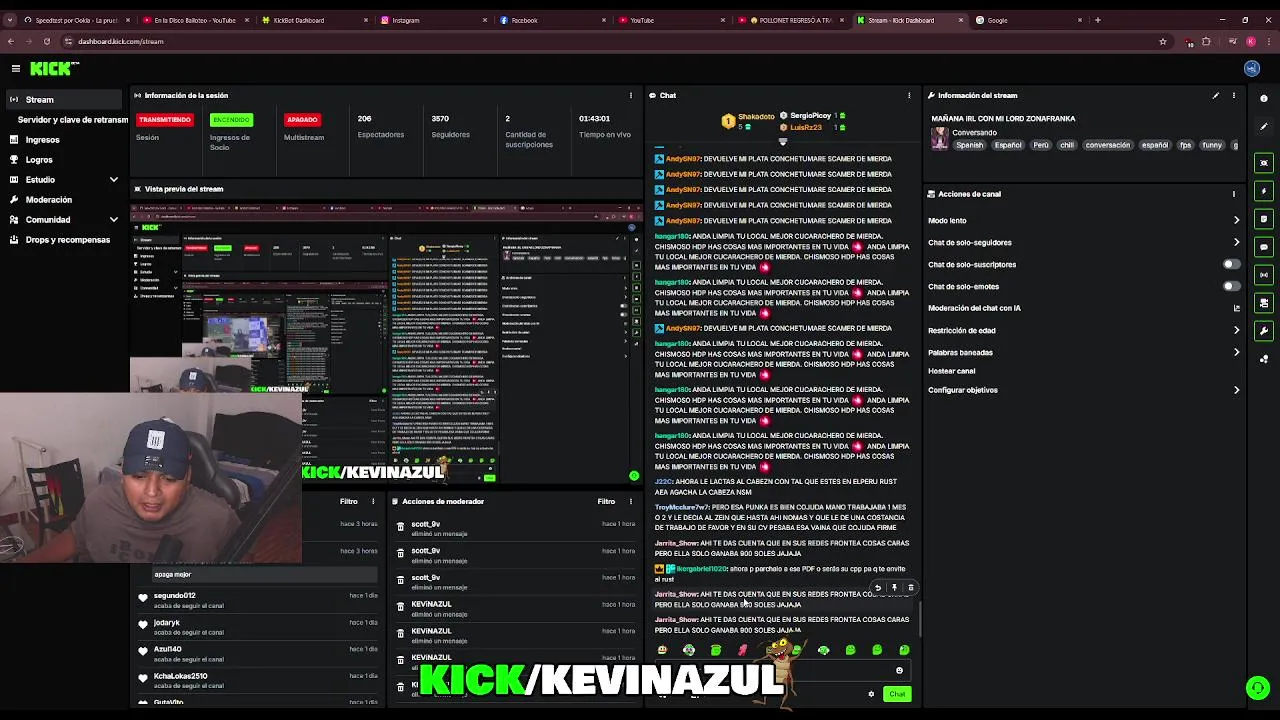Open Chat panel three-dot menu
Viewport: 1280px width, 720px height.
coord(909,96)
